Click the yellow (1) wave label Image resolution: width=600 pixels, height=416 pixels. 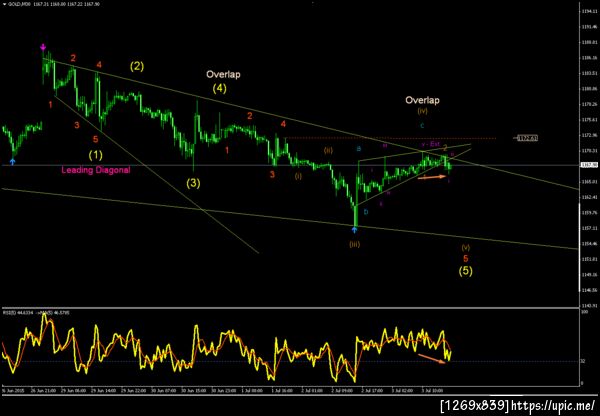[x=96, y=155]
